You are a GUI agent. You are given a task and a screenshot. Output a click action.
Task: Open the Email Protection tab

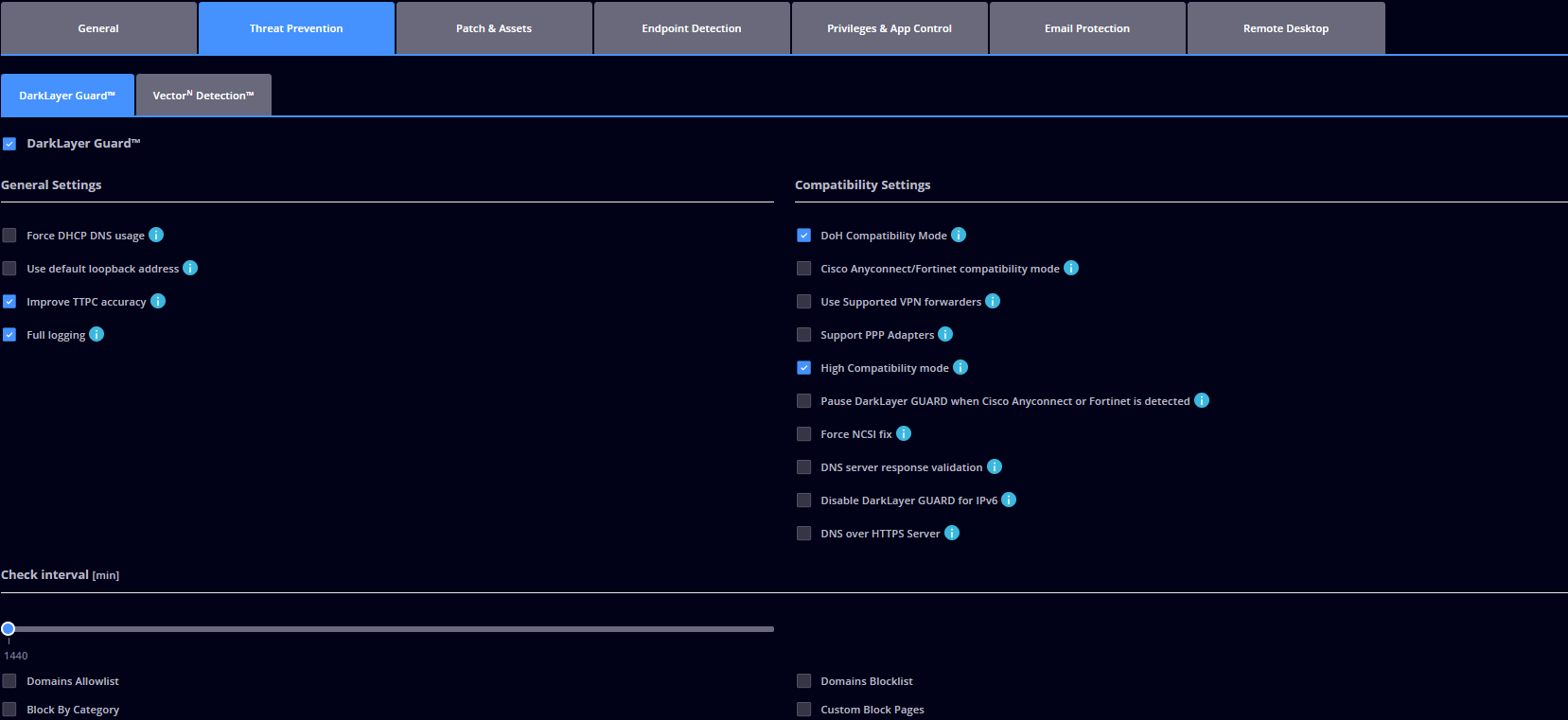click(x=1087, y=28)
